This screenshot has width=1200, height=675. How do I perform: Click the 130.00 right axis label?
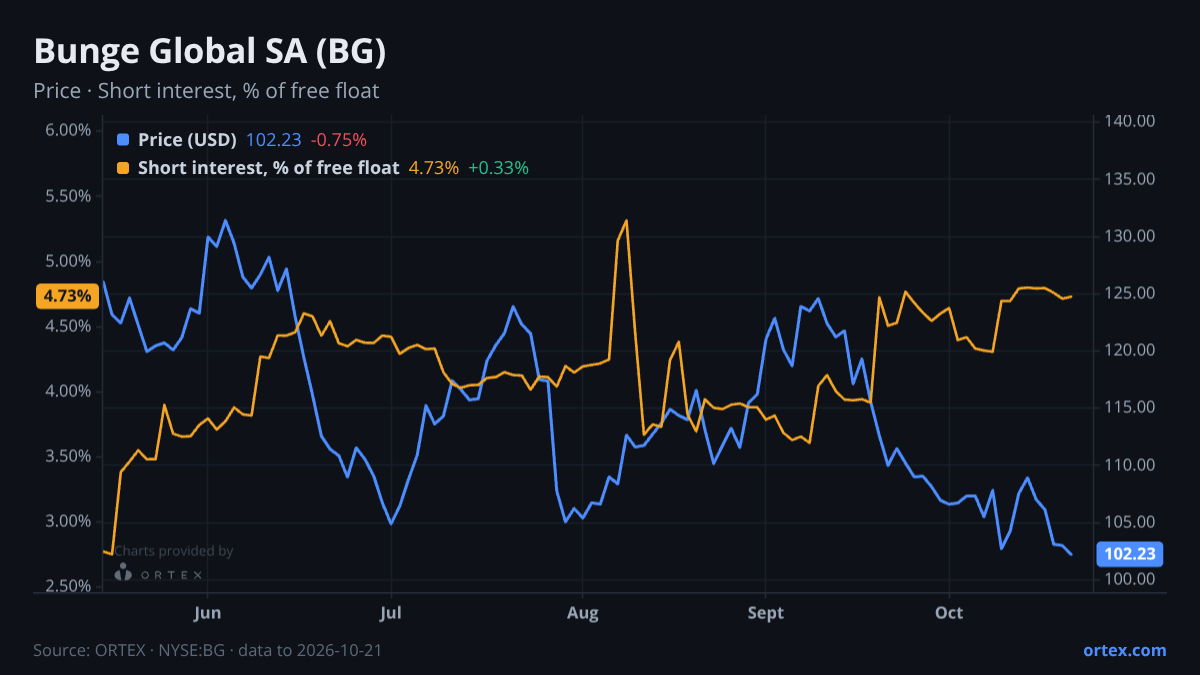[x=1130, y=236]
